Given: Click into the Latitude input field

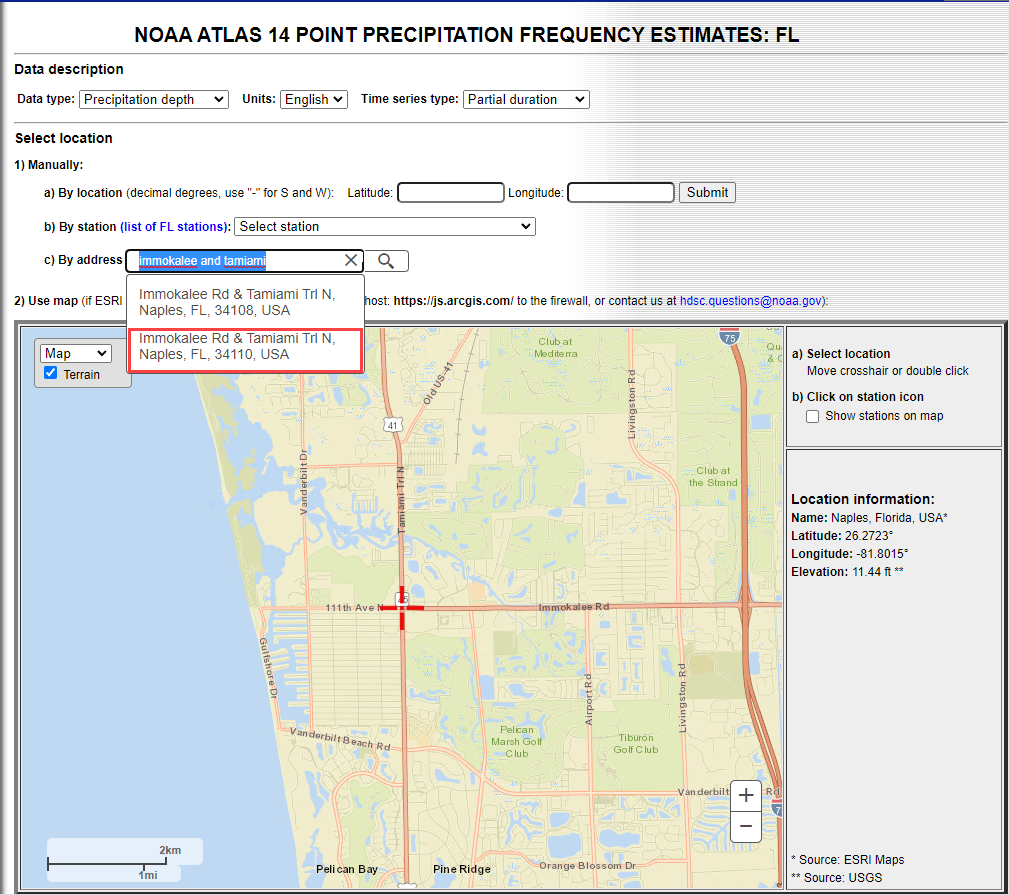Looking at the screenshot, I should pyautogui.click(x=450, y=192).
